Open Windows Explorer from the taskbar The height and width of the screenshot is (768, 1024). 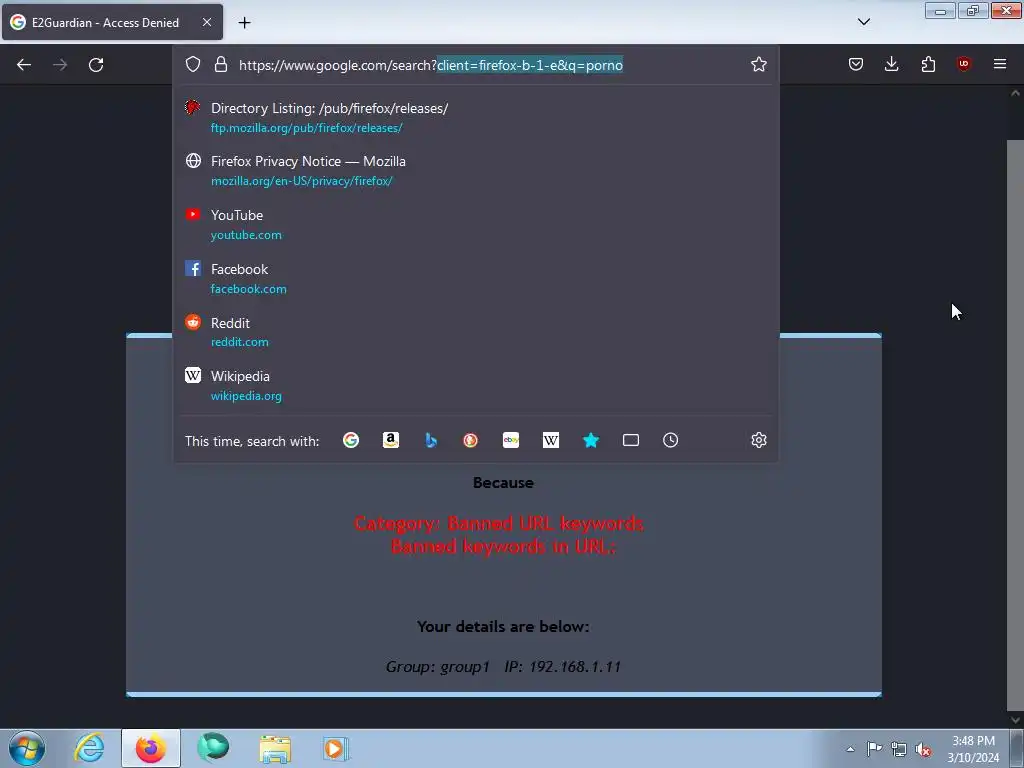click(275, 748)
